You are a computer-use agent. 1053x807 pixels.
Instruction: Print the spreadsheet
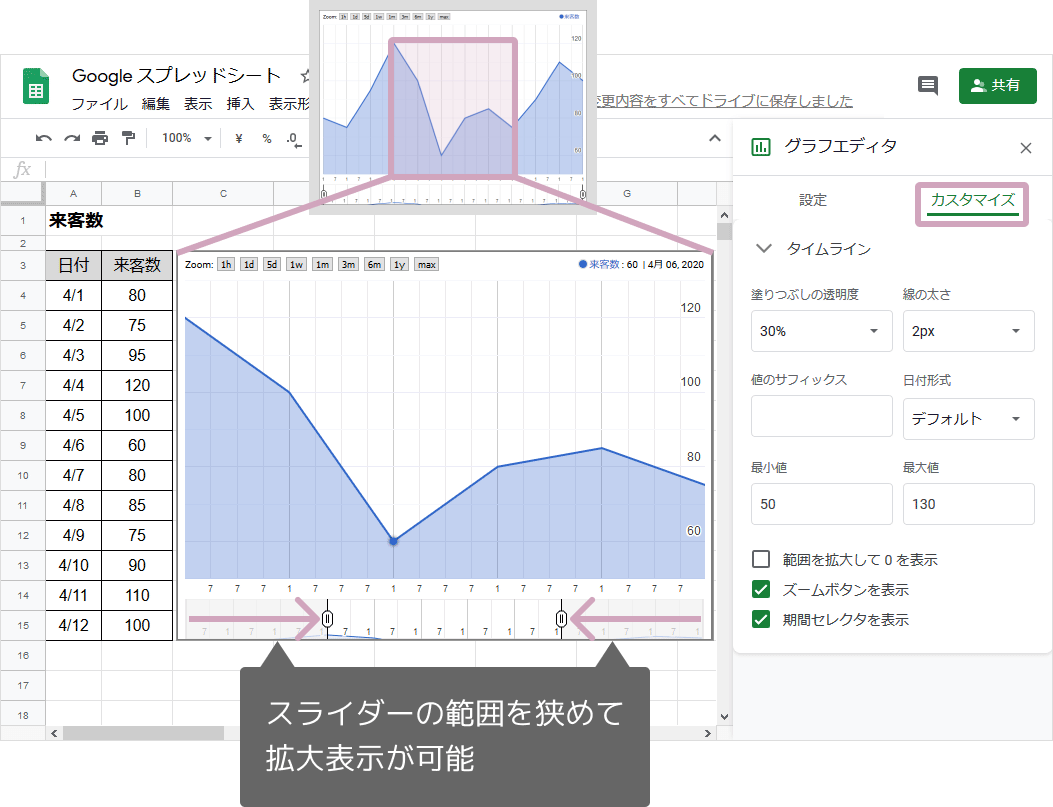click(x=100, y=138)
